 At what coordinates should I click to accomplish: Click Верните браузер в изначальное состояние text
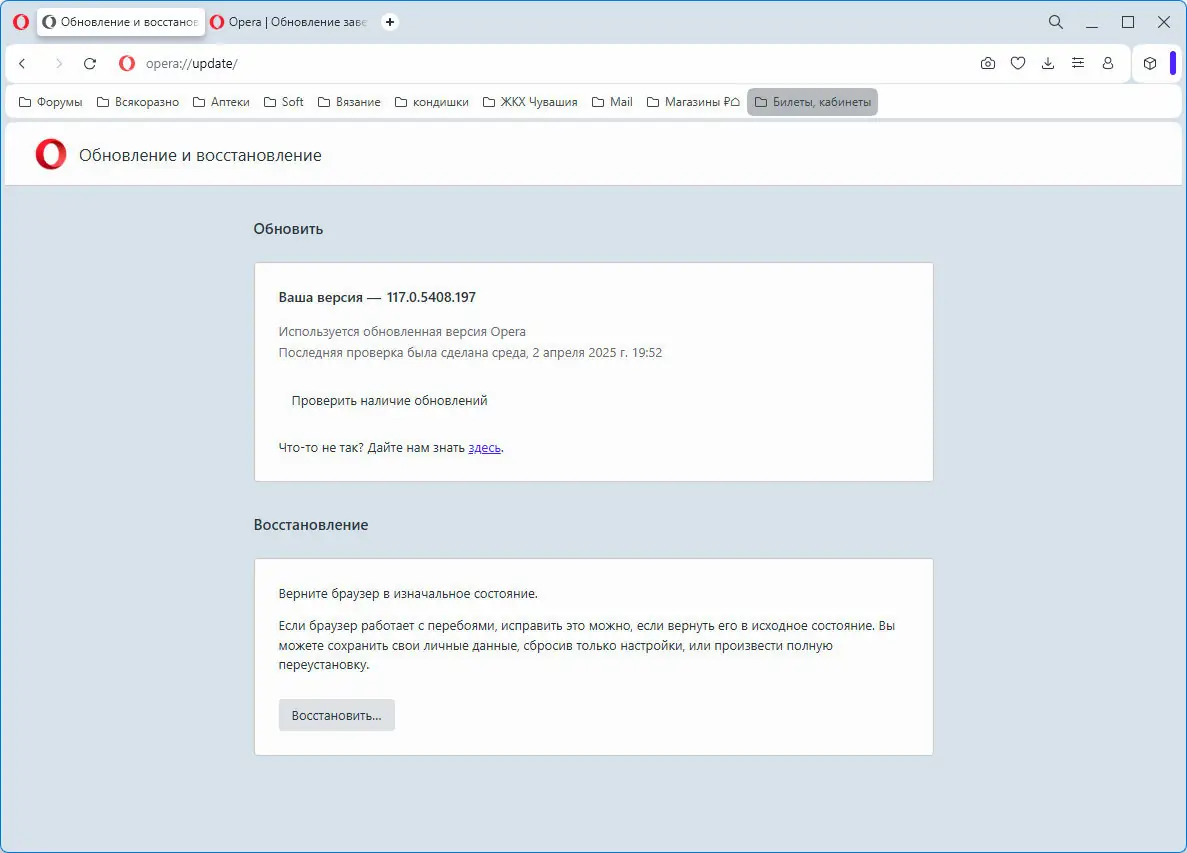(x=408, y=593)
